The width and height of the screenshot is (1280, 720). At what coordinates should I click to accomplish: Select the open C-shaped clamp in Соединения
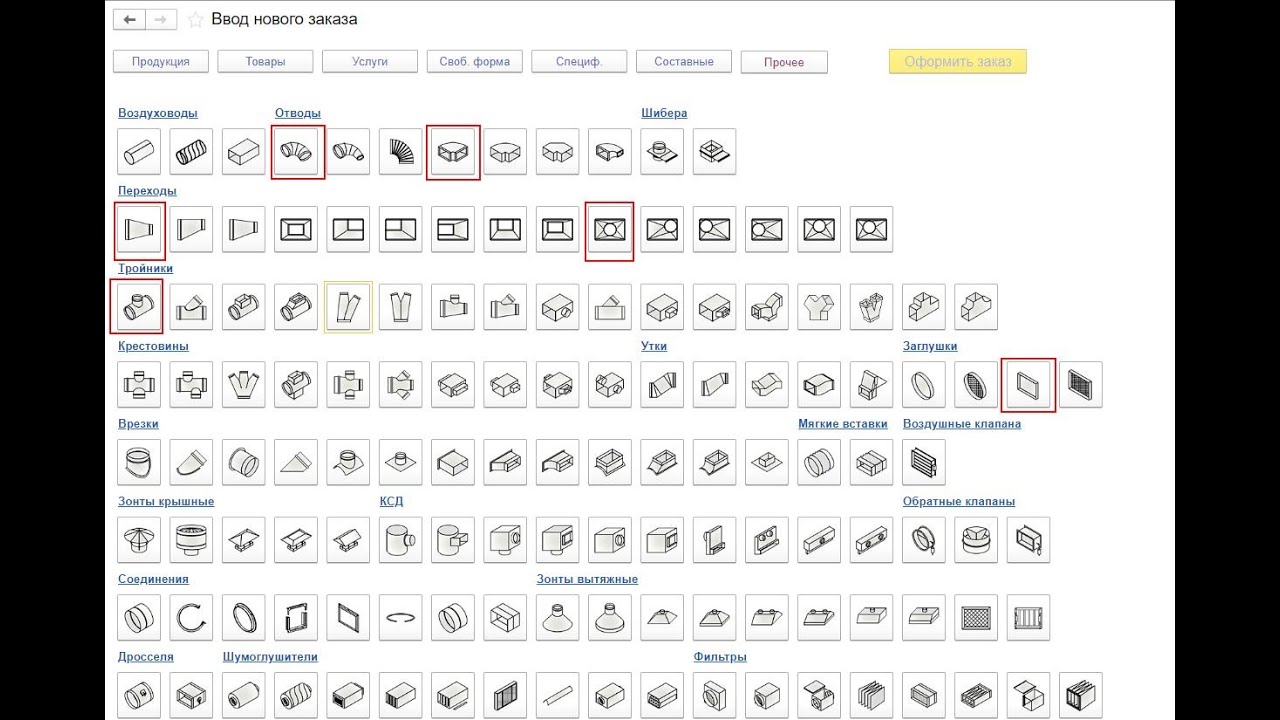191,618
